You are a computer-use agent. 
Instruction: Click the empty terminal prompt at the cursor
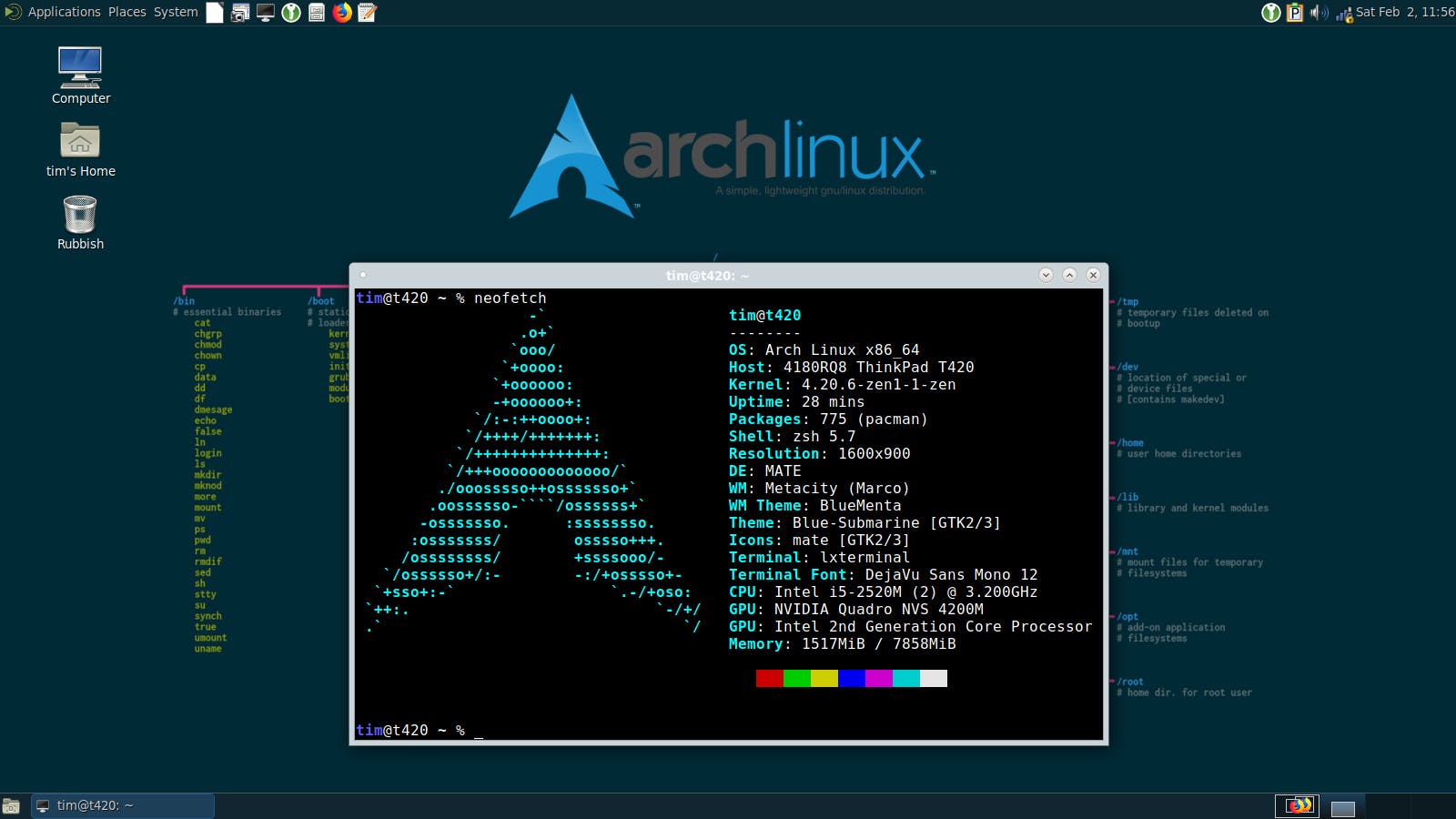point(479,731)
